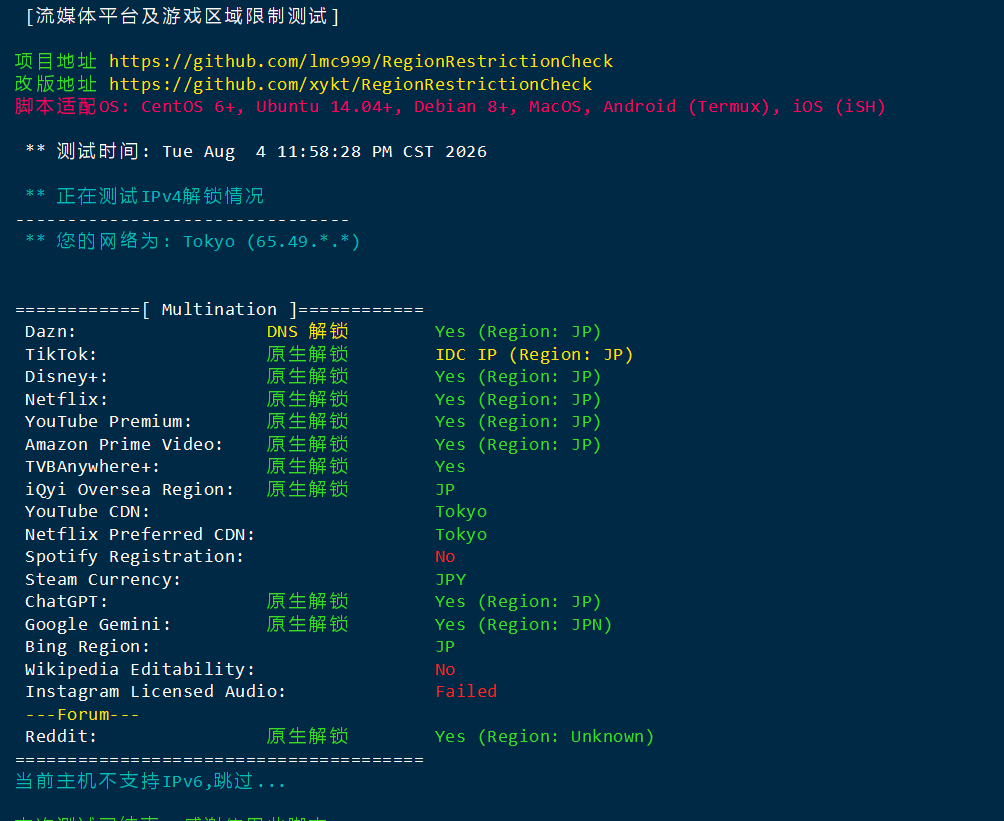The height and width of the screenshot is (821, 1004).
Task: Click the Amazon Prime Video label
Action: click(124, 444)
